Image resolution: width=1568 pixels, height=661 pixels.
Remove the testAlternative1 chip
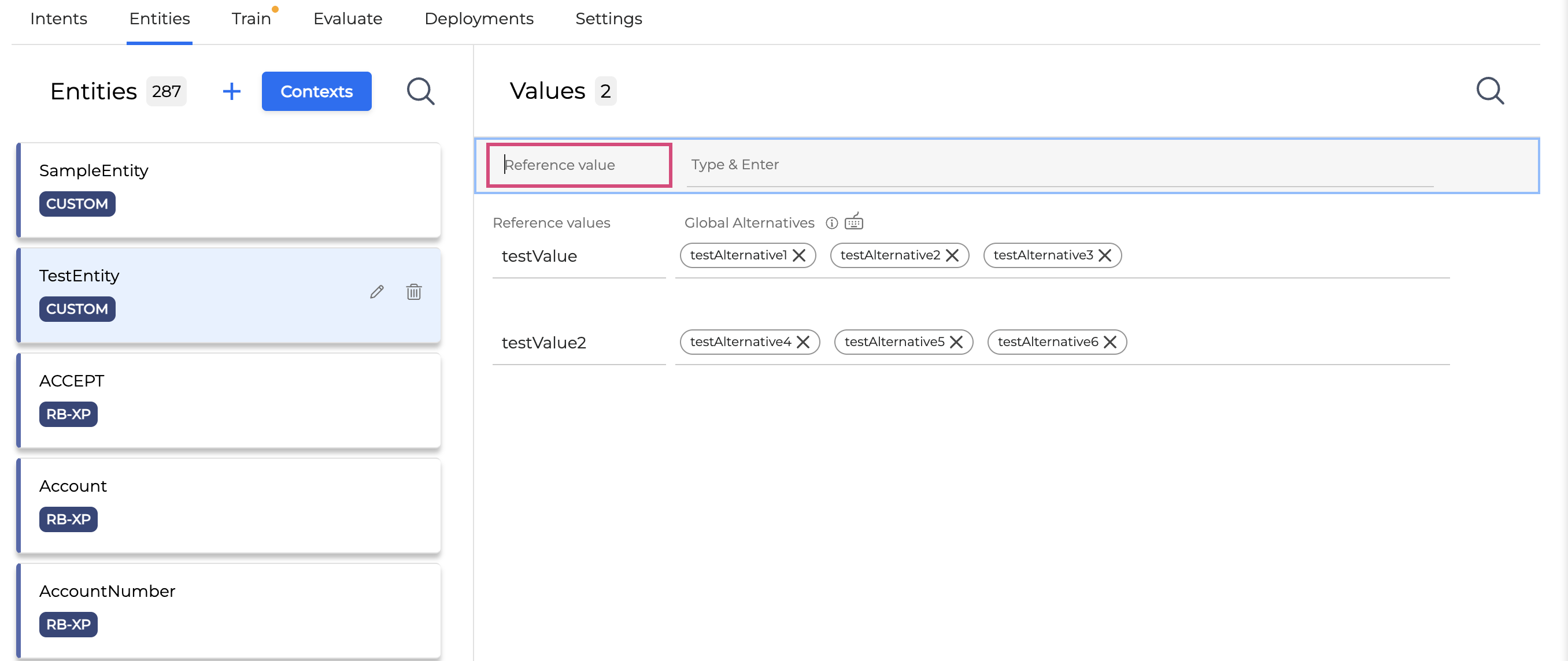point(799,255)
